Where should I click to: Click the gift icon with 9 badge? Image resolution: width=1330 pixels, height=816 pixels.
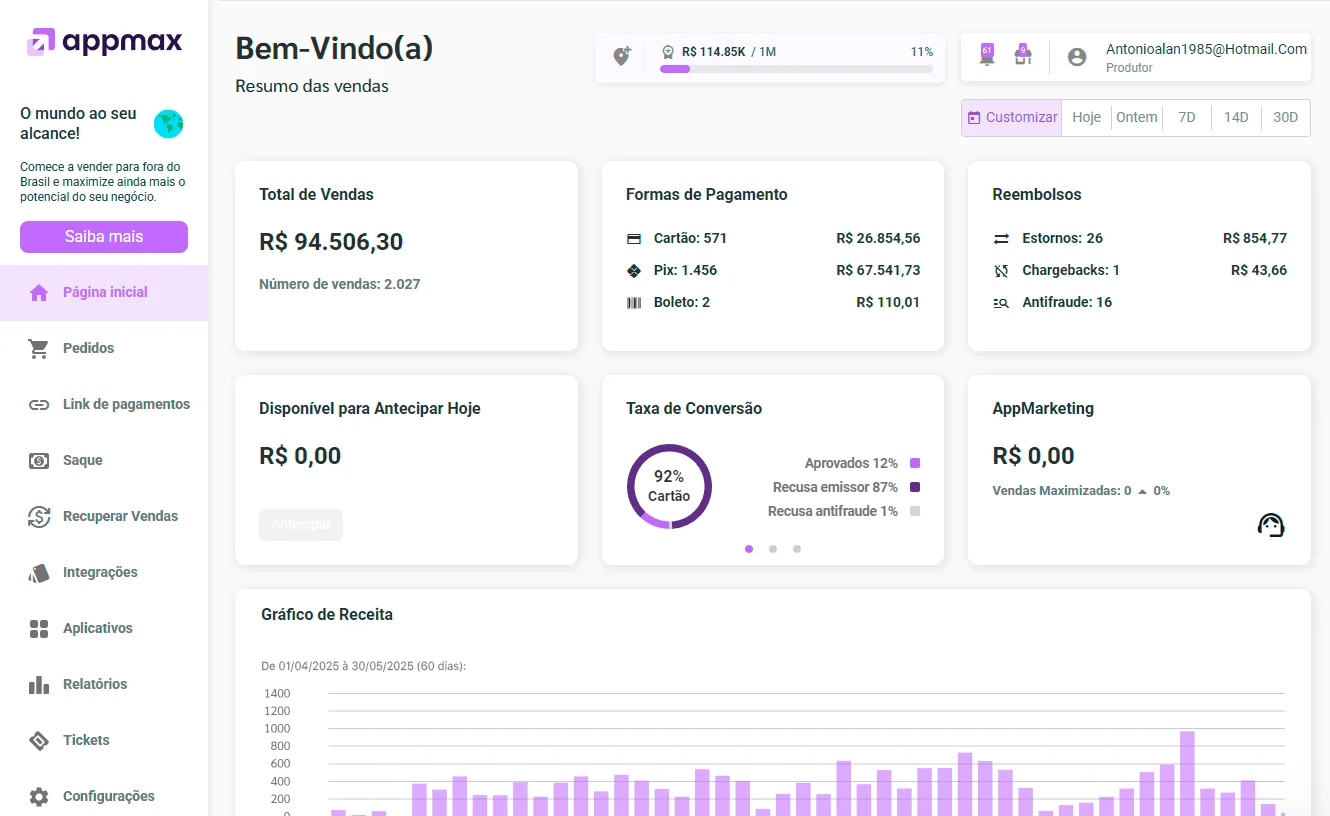coord(1022,56)
